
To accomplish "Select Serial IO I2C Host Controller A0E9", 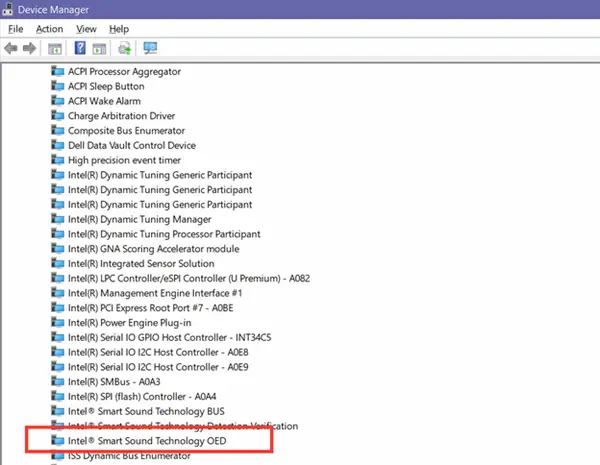I will click(x=158, y=367).
